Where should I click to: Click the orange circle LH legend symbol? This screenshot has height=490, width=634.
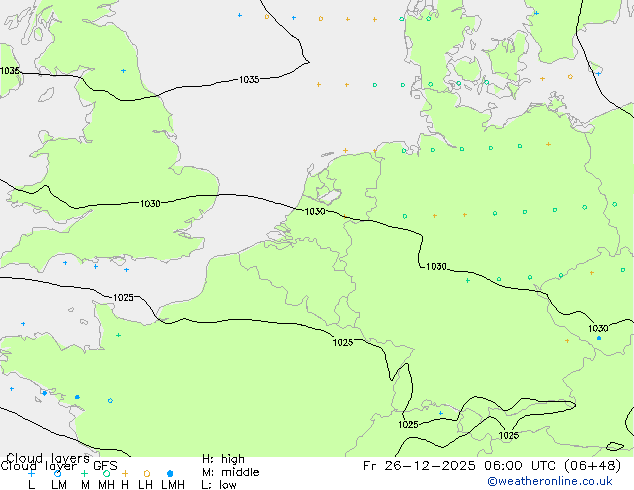pyautogui.click(x=147, y=473)
